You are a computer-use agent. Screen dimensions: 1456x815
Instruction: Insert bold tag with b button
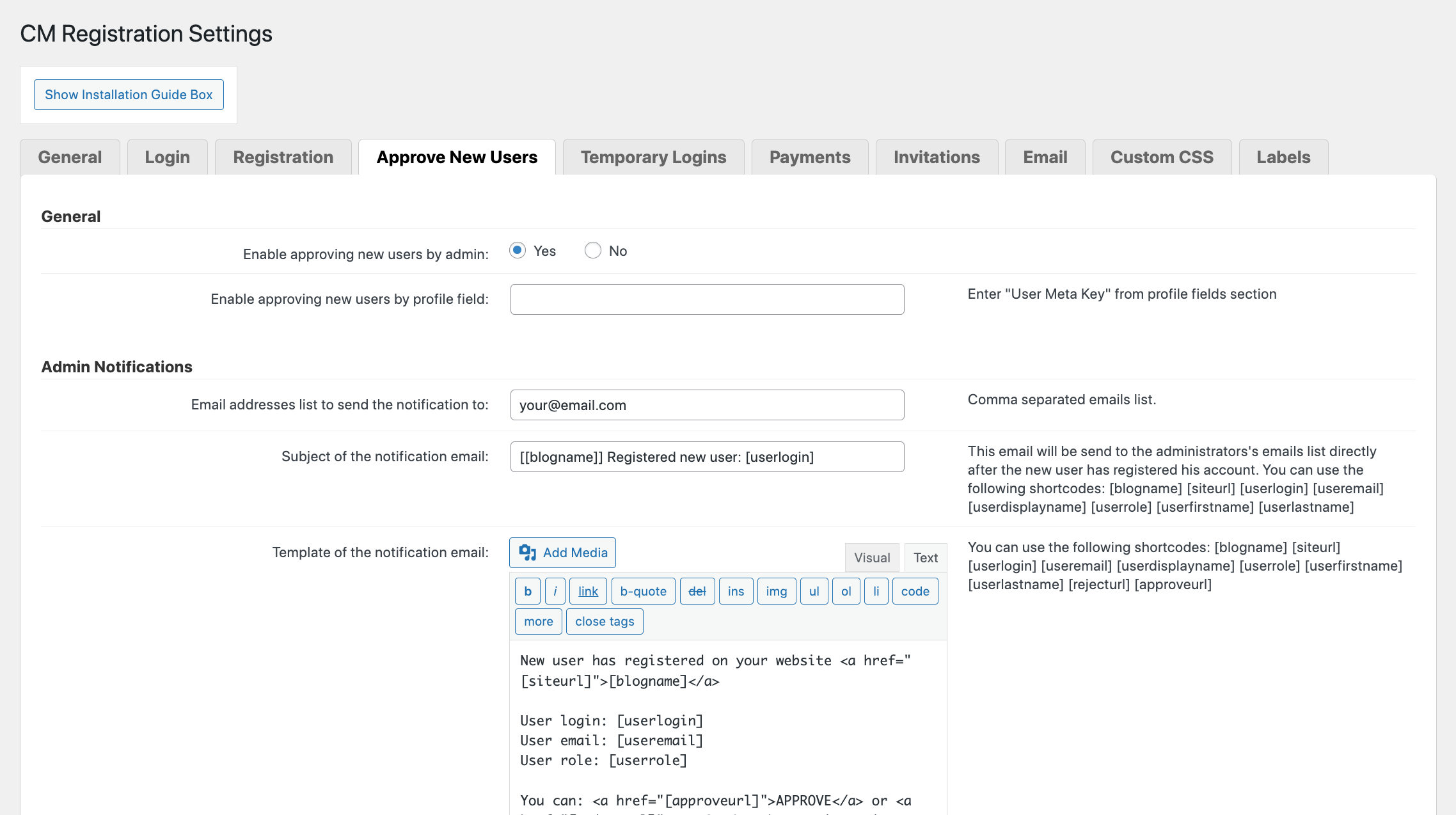click(x=528, y=591)
